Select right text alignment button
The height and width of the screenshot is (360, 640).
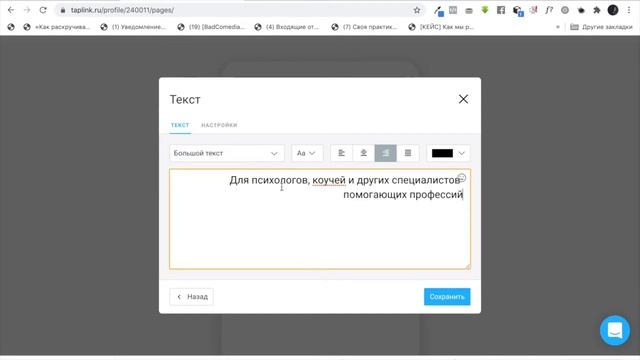(x=386, y=153)
